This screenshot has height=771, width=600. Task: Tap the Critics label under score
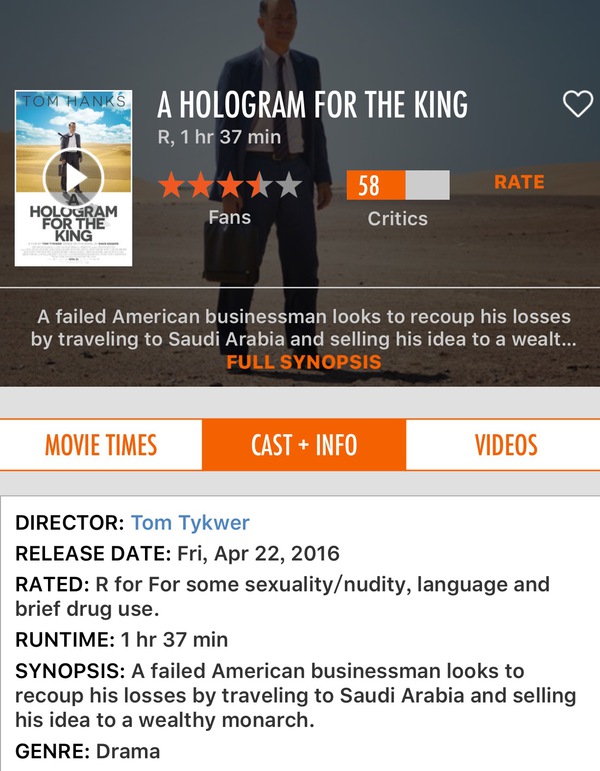pyautogui.click(x=398, y=218)
